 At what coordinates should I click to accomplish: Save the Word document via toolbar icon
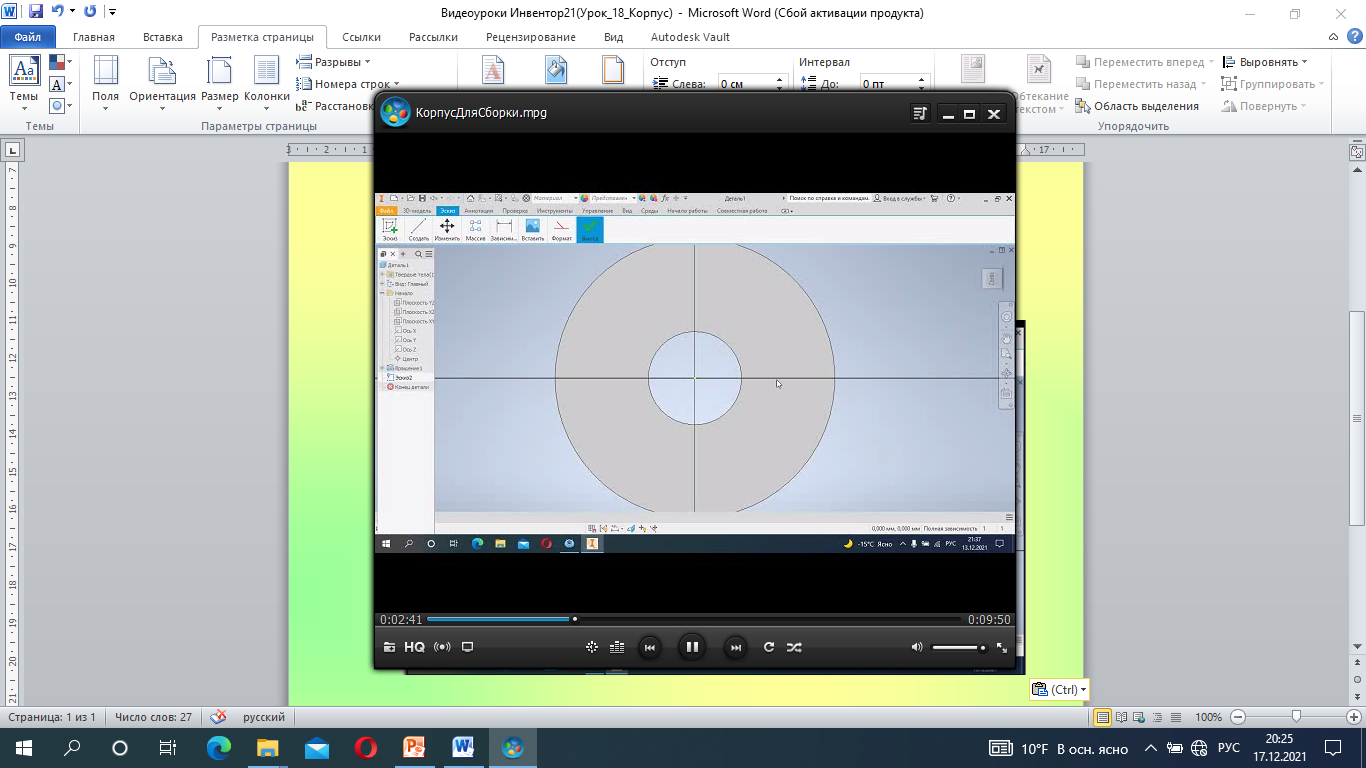click(x=36, y=12)
